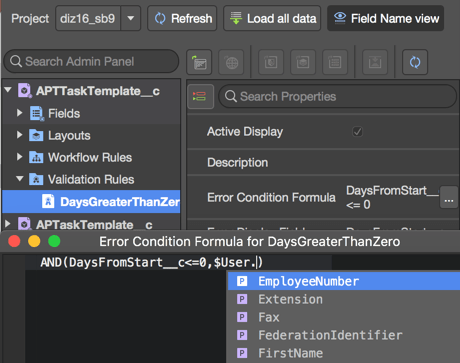Click the Validation Rules folder icon
Viewport: 460px width, 363px height.
click(36, 179)
